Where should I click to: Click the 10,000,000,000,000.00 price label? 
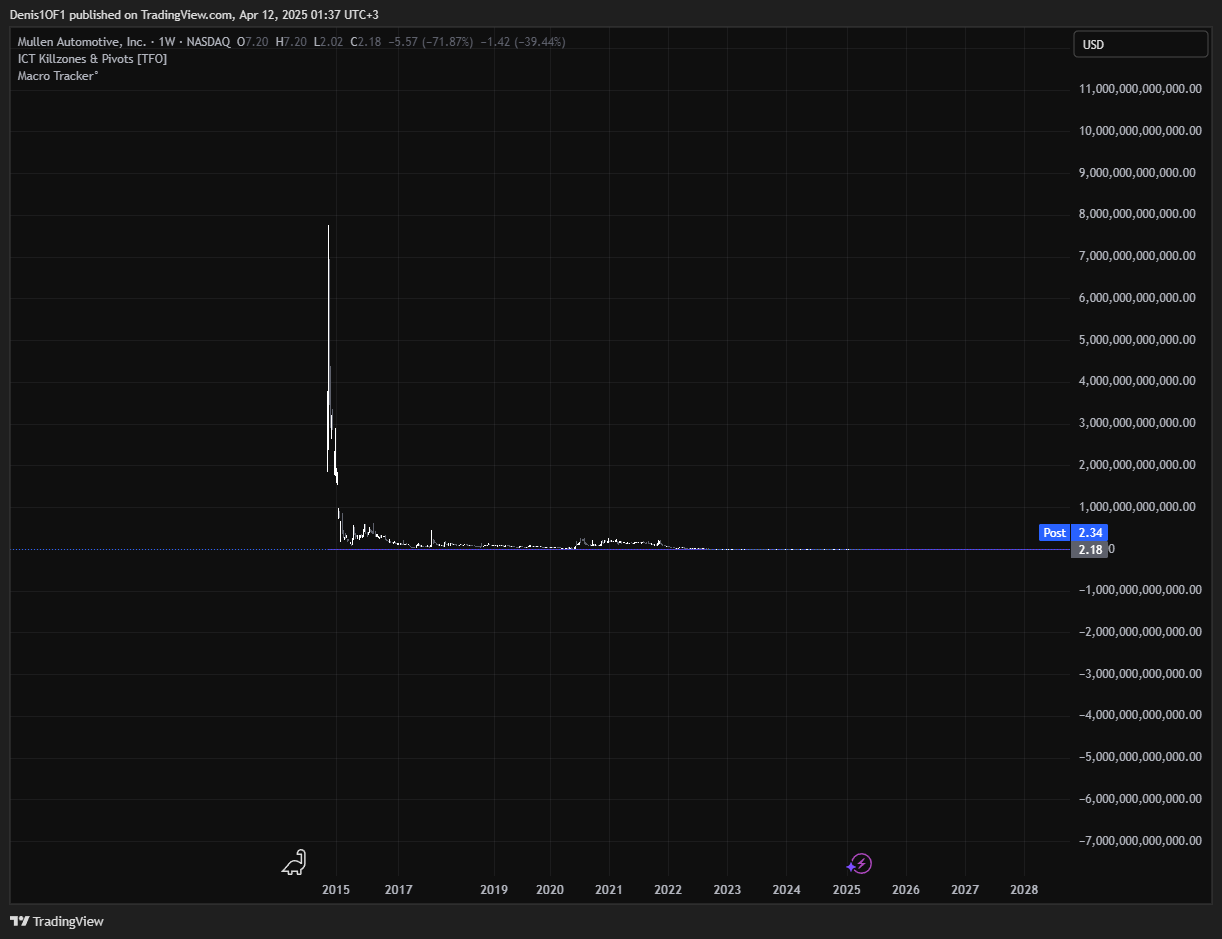pos(1141,131)
